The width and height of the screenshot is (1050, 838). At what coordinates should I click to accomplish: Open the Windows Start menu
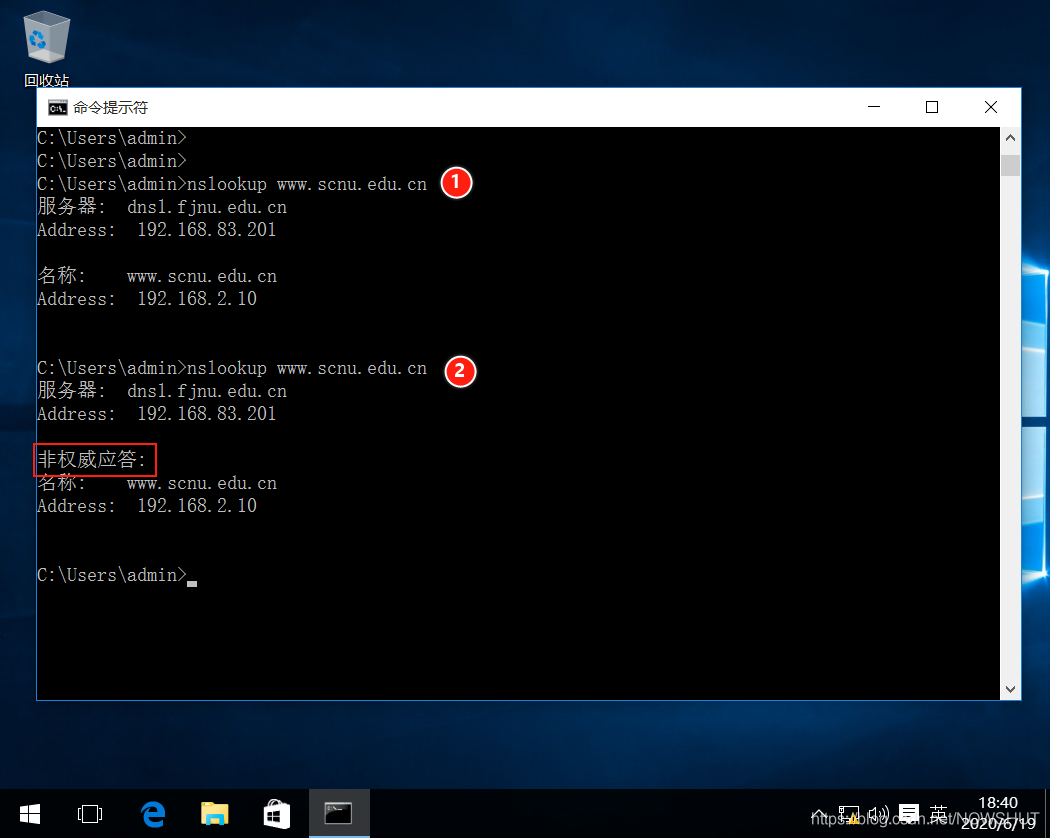(x=29, y=814)
